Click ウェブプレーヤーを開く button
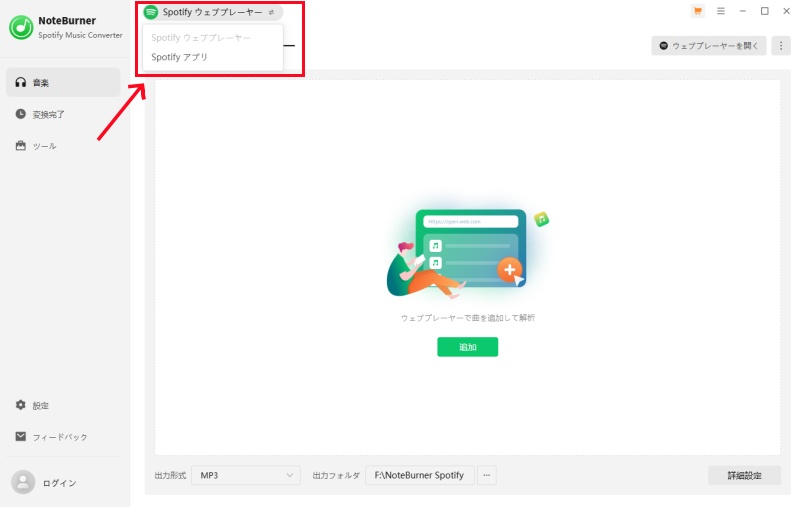 (x=709, y=46)
